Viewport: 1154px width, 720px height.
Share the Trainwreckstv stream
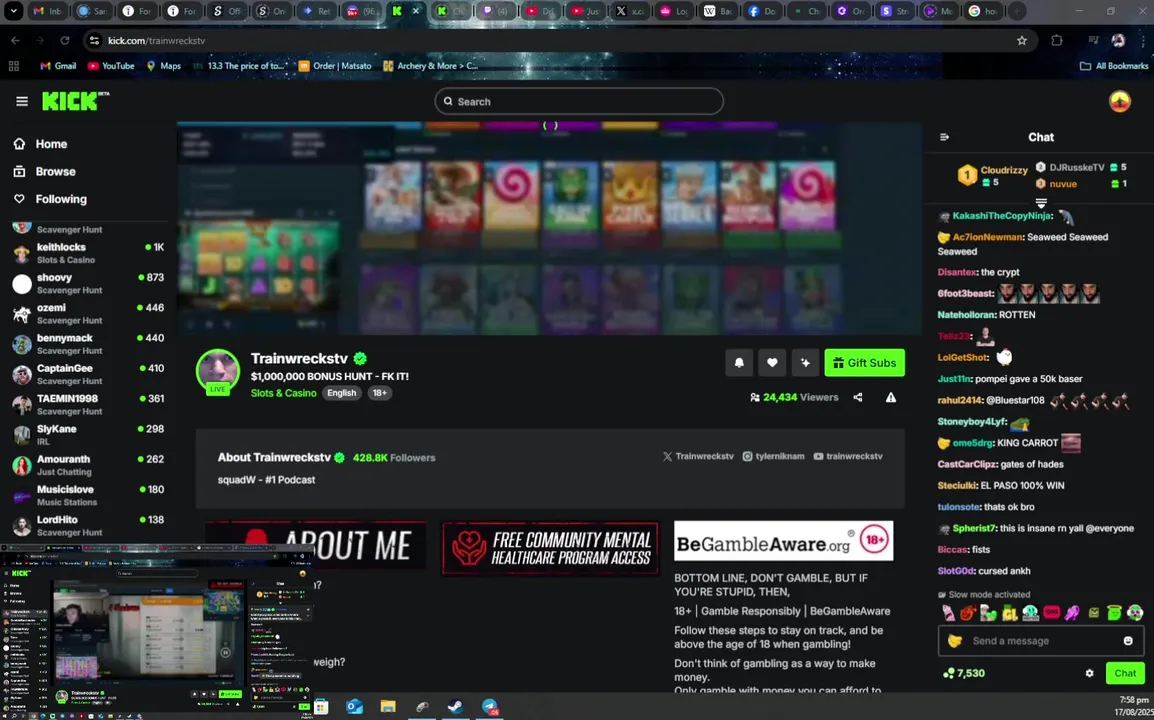(x=857, y=398)
